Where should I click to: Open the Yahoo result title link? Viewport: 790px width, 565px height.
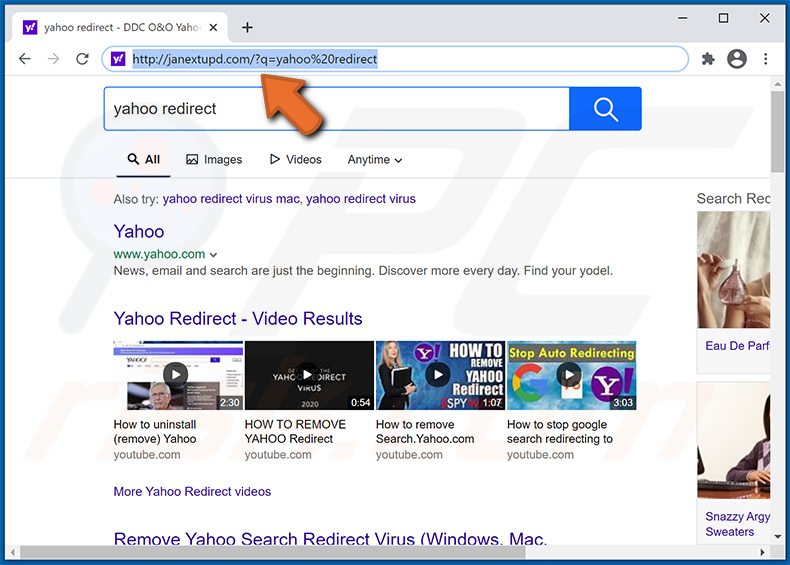click(139, 231)
